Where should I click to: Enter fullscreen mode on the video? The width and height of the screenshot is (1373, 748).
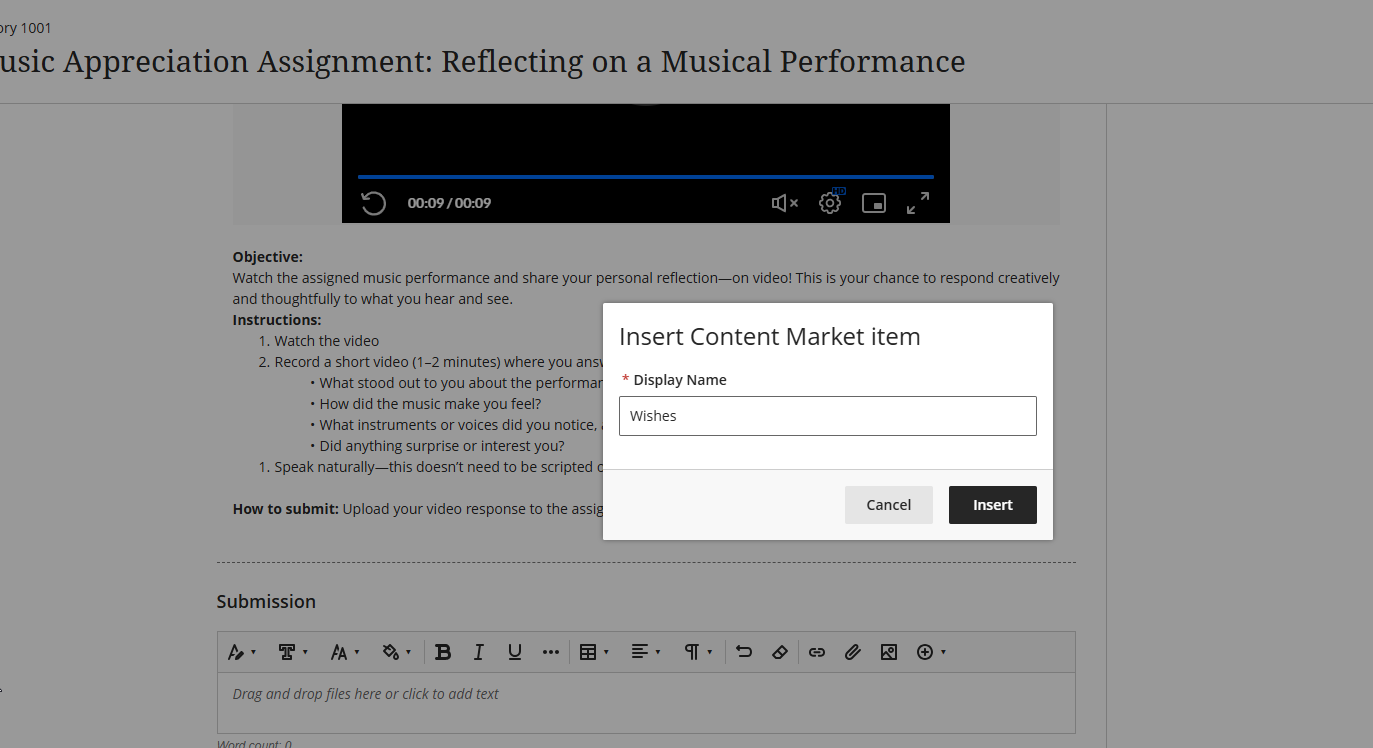[x=918, y=203]
